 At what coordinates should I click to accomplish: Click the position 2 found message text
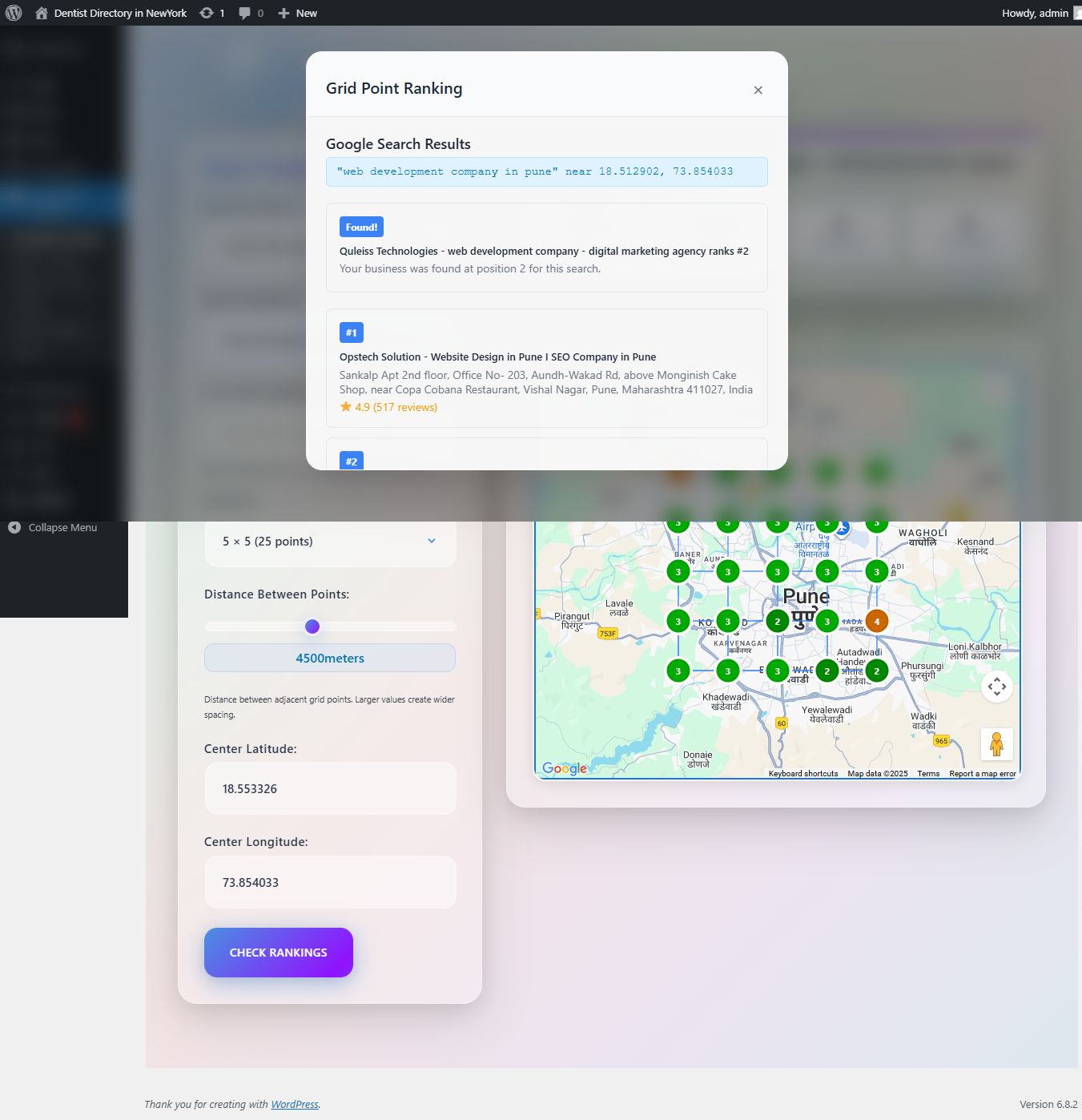coord(470,268)
